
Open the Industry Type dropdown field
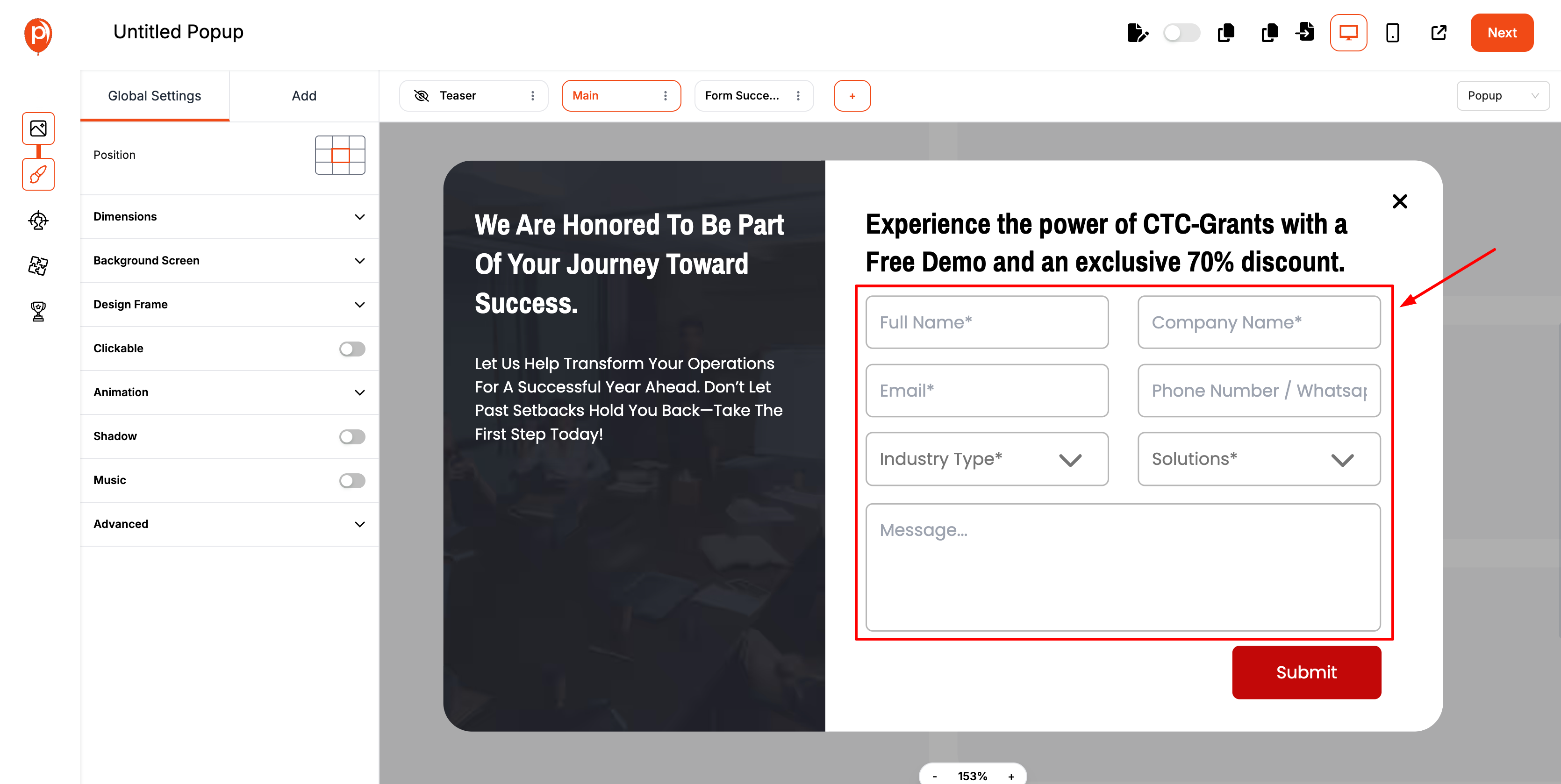[x=987, y=459]
